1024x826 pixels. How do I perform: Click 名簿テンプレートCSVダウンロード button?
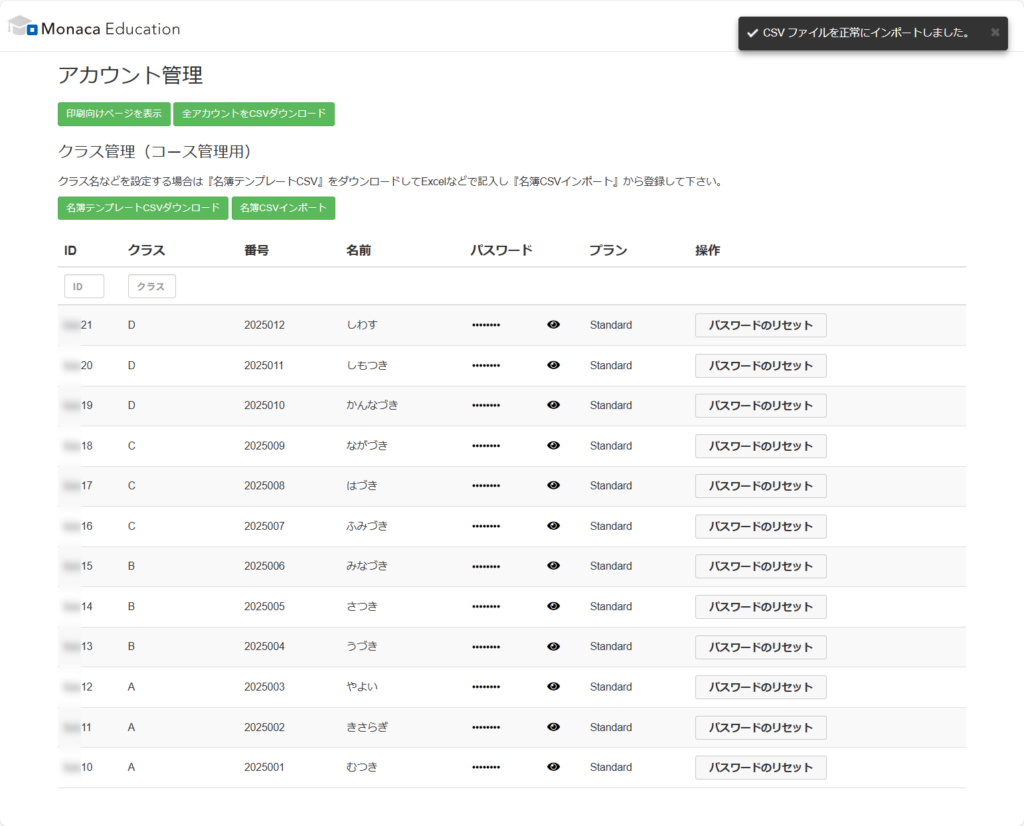(x=143, y=208)
